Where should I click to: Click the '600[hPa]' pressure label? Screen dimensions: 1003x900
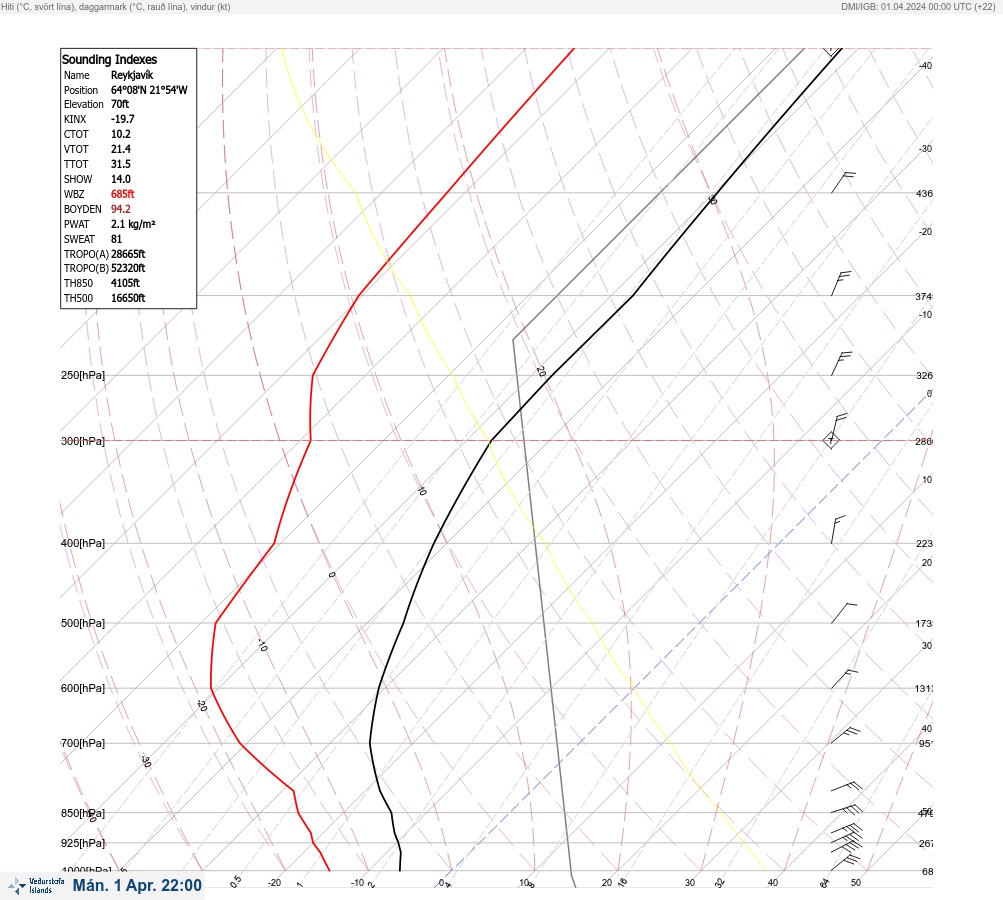pyautogui.click(x=83, y=688)
